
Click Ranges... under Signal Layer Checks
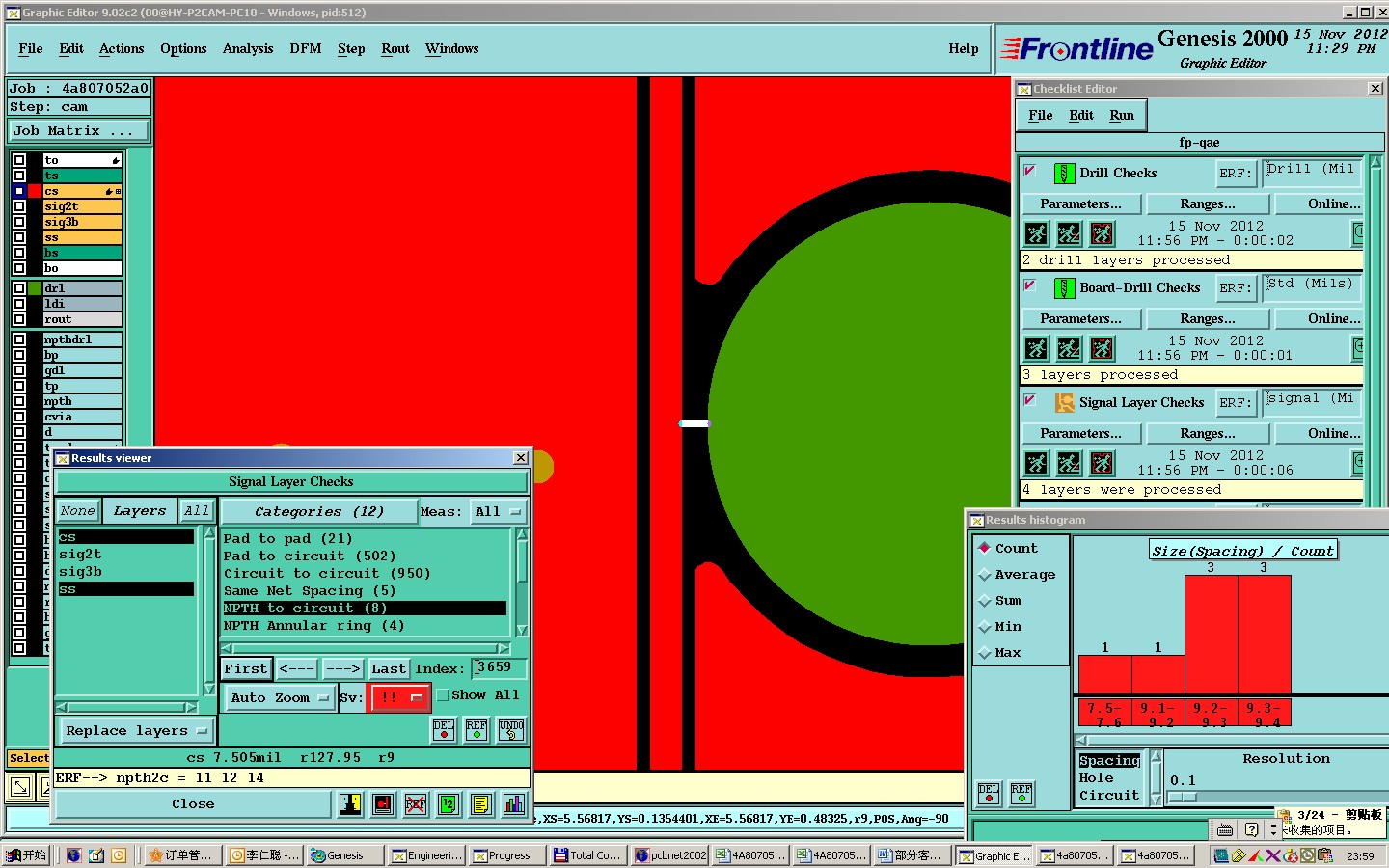(x=1208, y=434)
